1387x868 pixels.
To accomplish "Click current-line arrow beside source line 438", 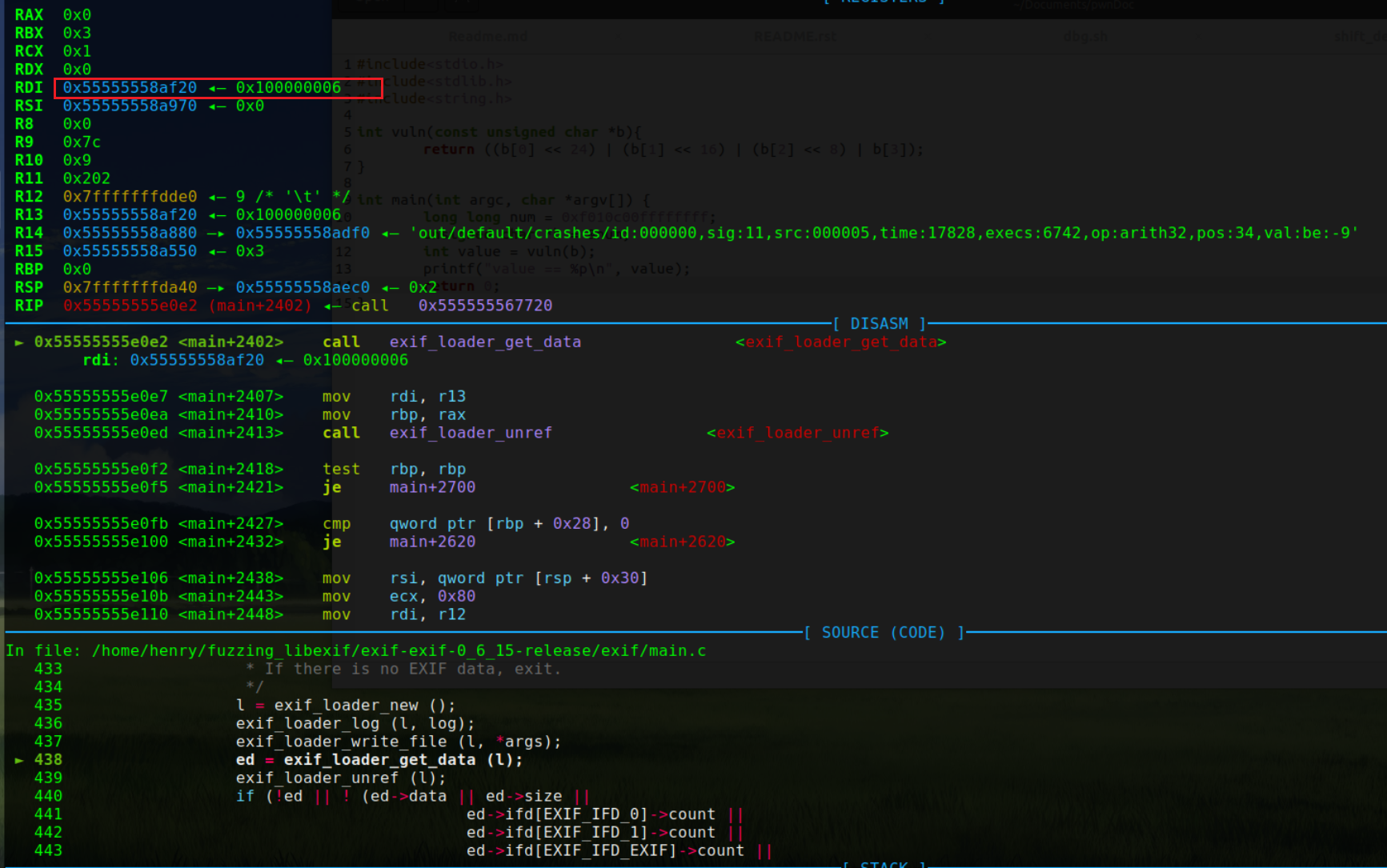I will (x=19, y=760).
